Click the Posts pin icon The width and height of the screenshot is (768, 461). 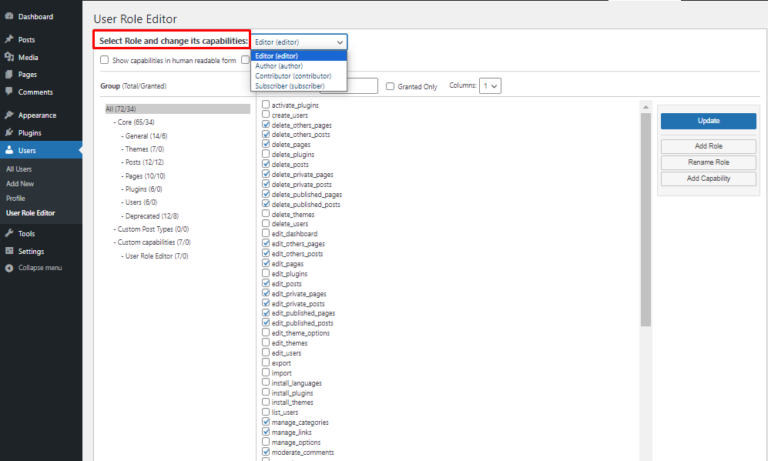[9, 39]
